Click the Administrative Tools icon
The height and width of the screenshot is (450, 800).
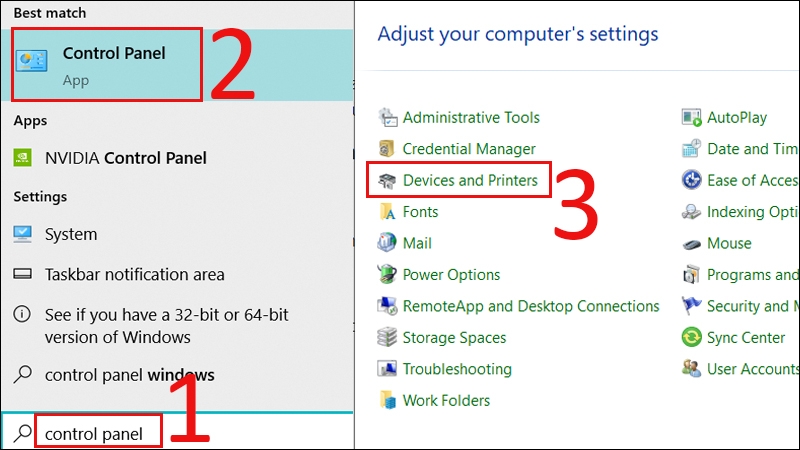point(388,118)
